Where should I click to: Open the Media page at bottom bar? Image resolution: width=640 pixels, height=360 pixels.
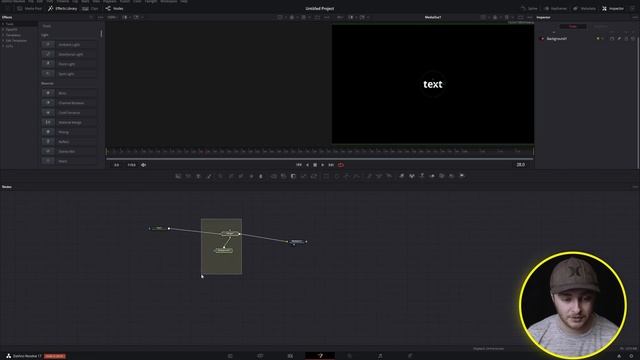tap(230, 356)
